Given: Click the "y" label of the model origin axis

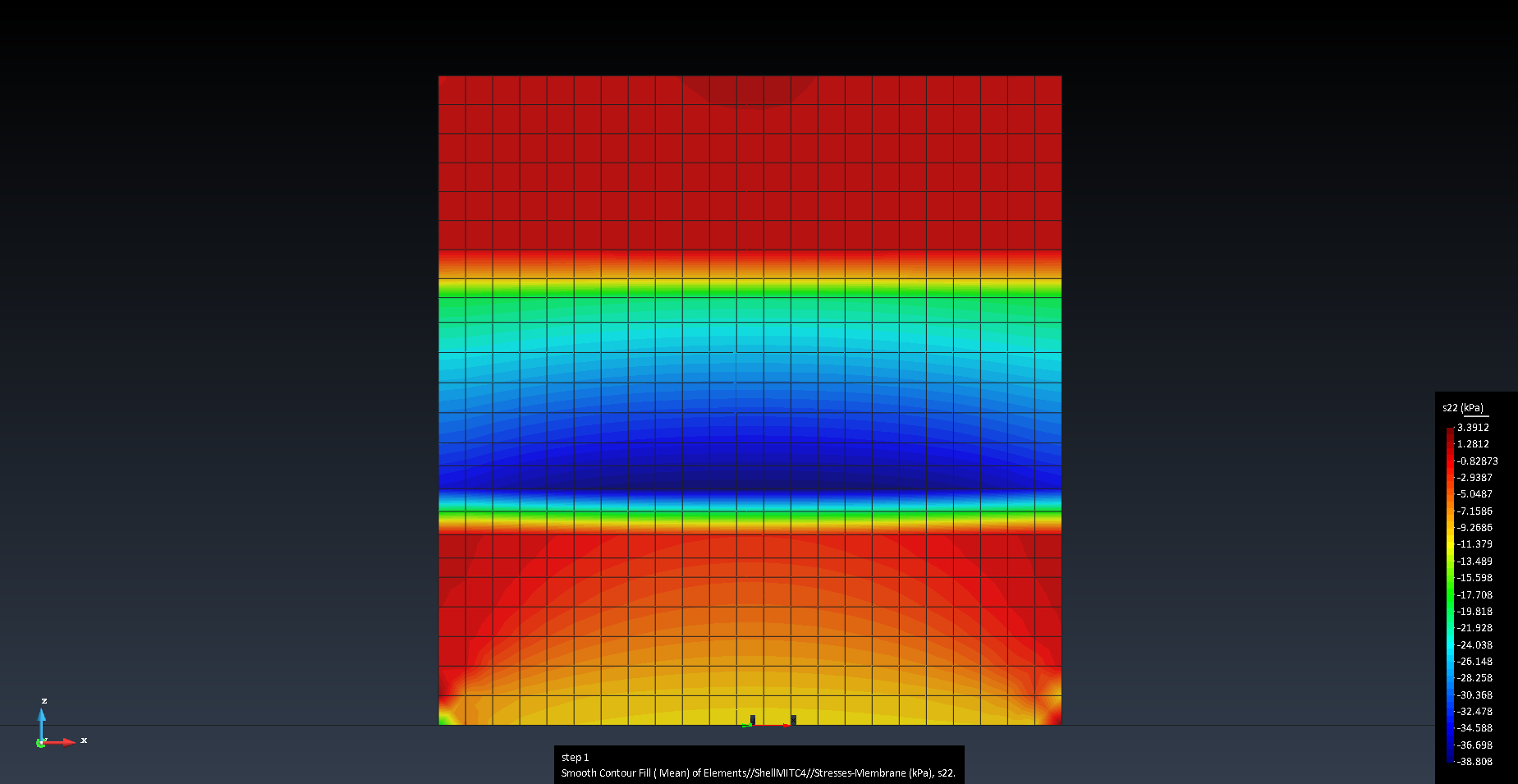Looking at the screenshot, I should tap(753, 719).
